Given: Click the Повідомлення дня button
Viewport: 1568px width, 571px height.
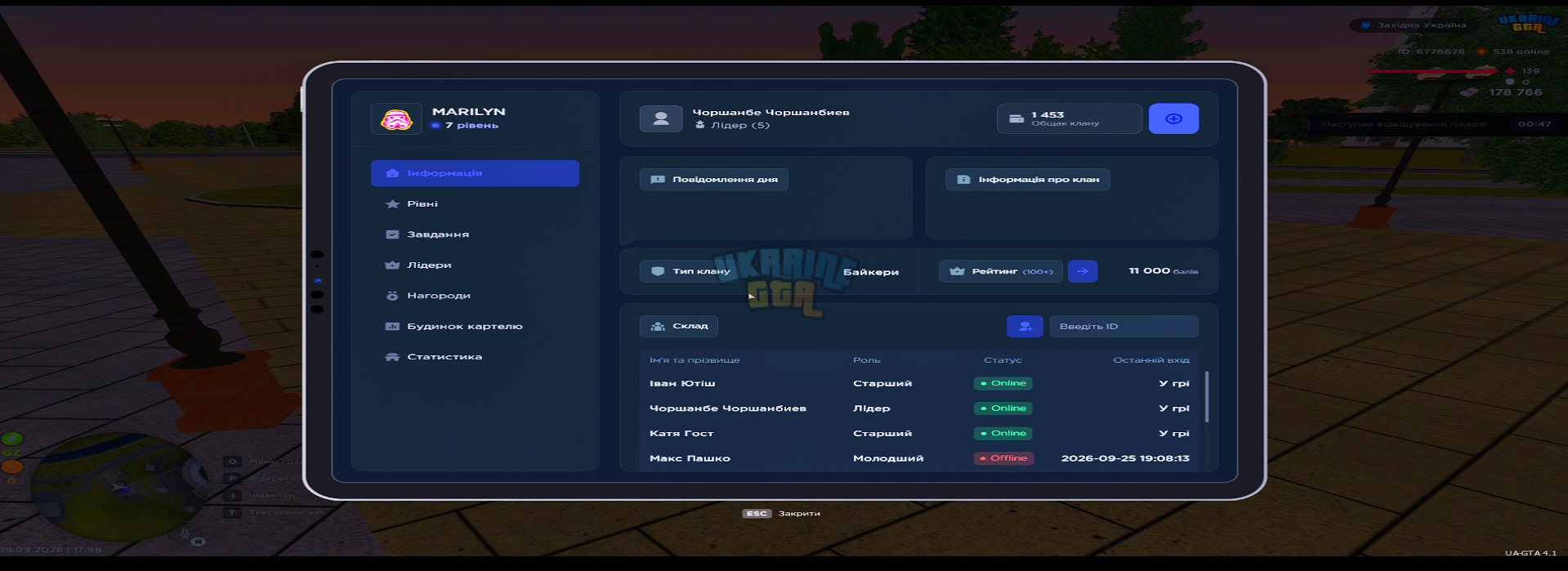Looking at the screenshot, I should (713, 180).
